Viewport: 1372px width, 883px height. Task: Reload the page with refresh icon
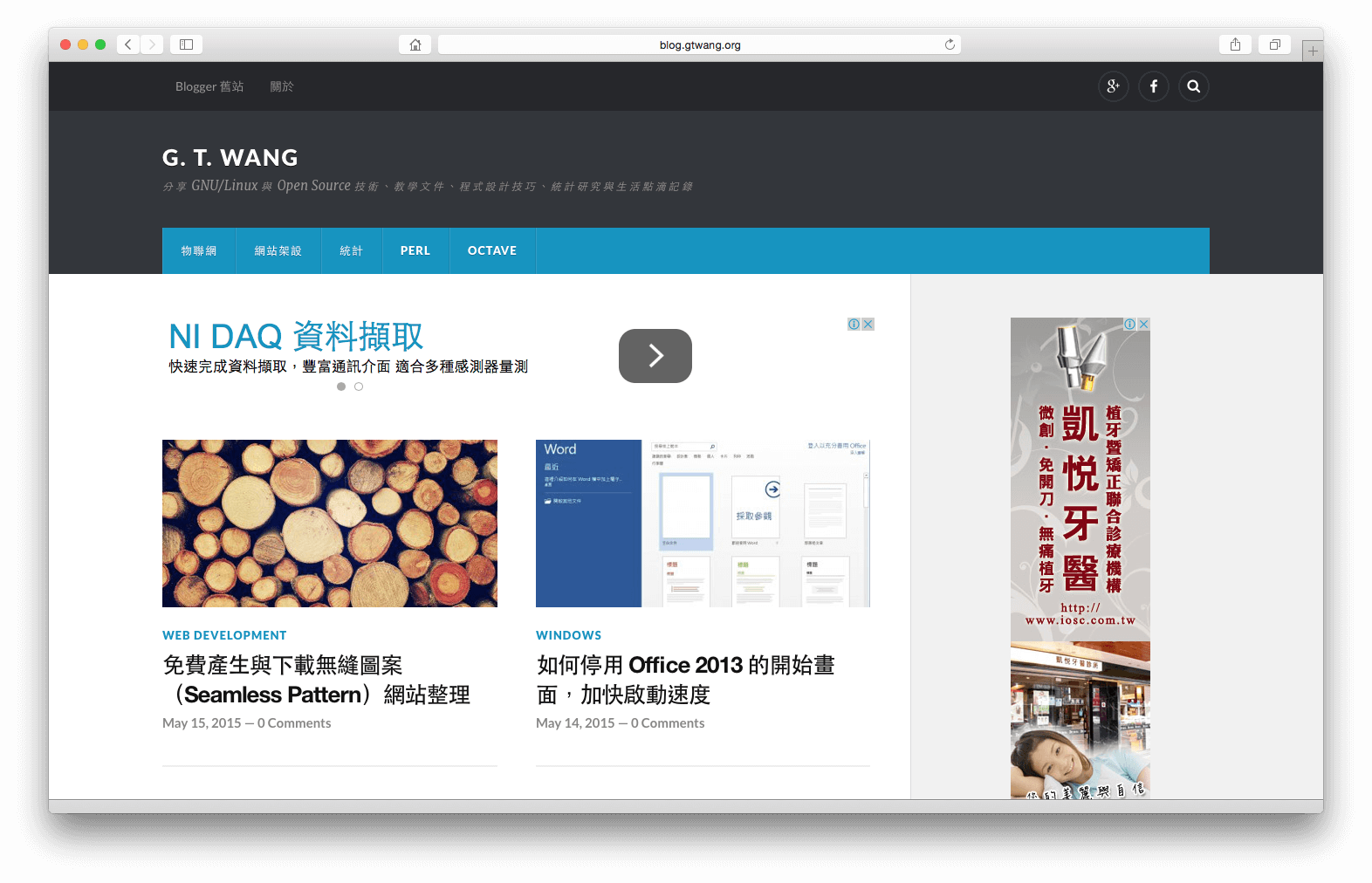point(950,44)
